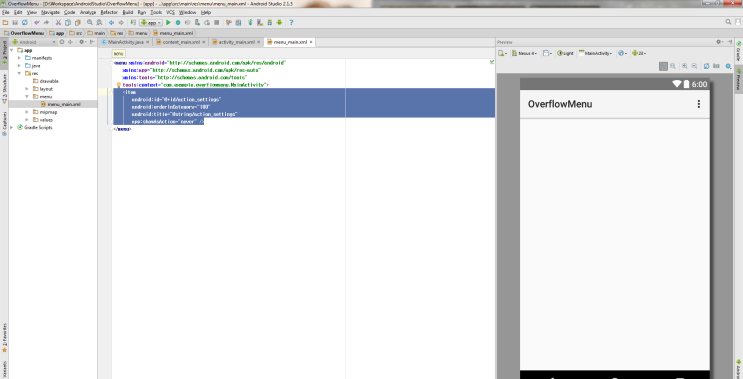Open the MainActivity dropdown in Preview

596,53
